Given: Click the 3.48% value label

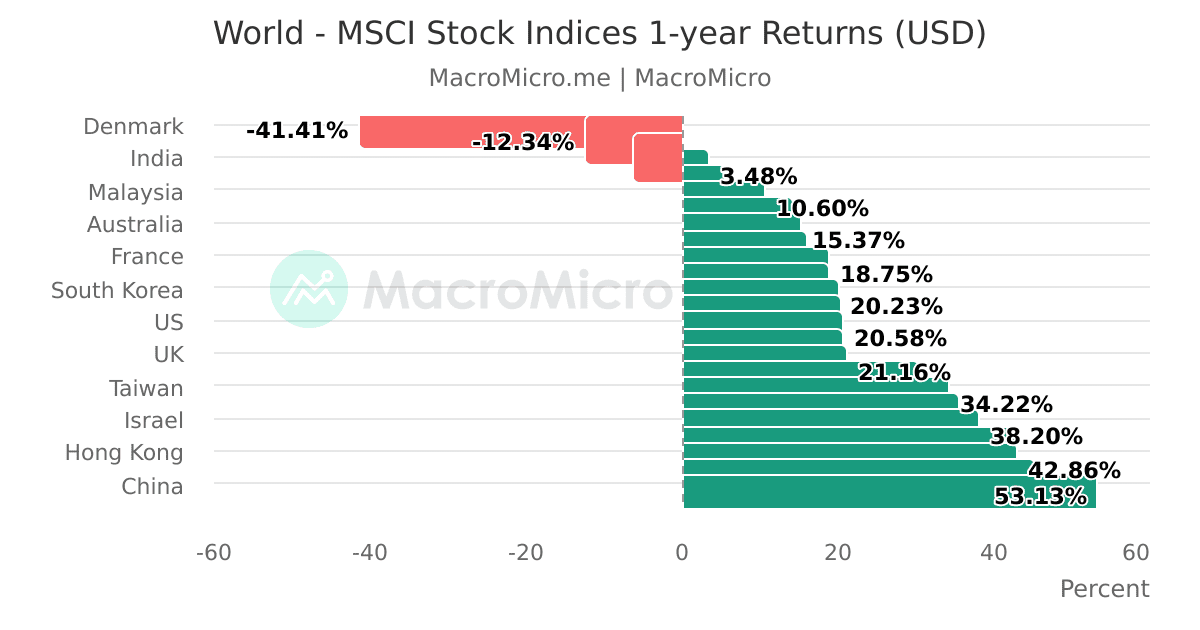Looking at the screenshot, I should 759,177.
